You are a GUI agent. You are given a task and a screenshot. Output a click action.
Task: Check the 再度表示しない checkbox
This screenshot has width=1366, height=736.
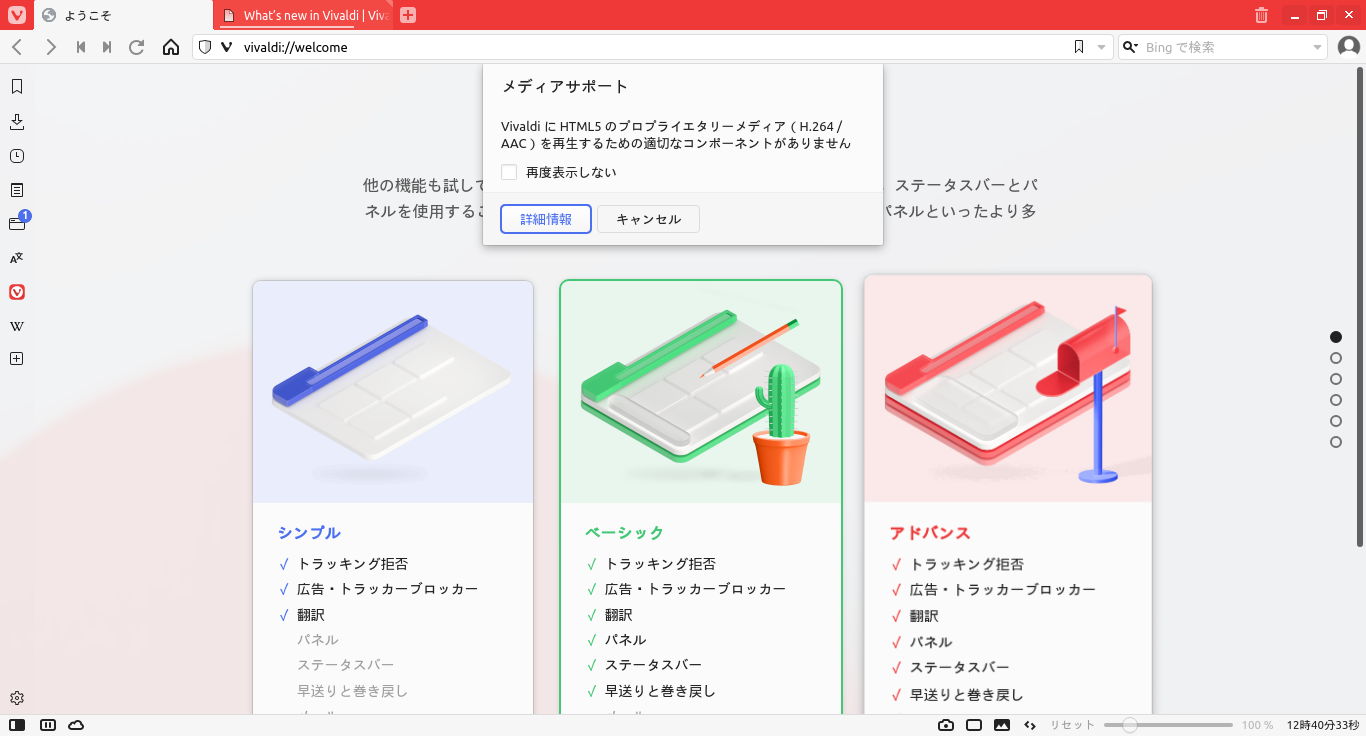(509, 172)
